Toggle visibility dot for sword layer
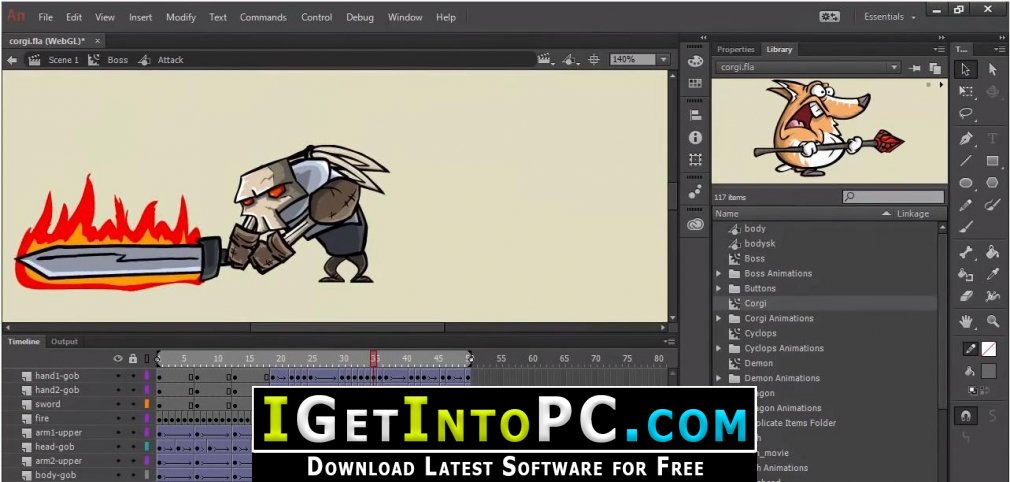This screenshot has width=1010, height=482. [x=118, y=404]
